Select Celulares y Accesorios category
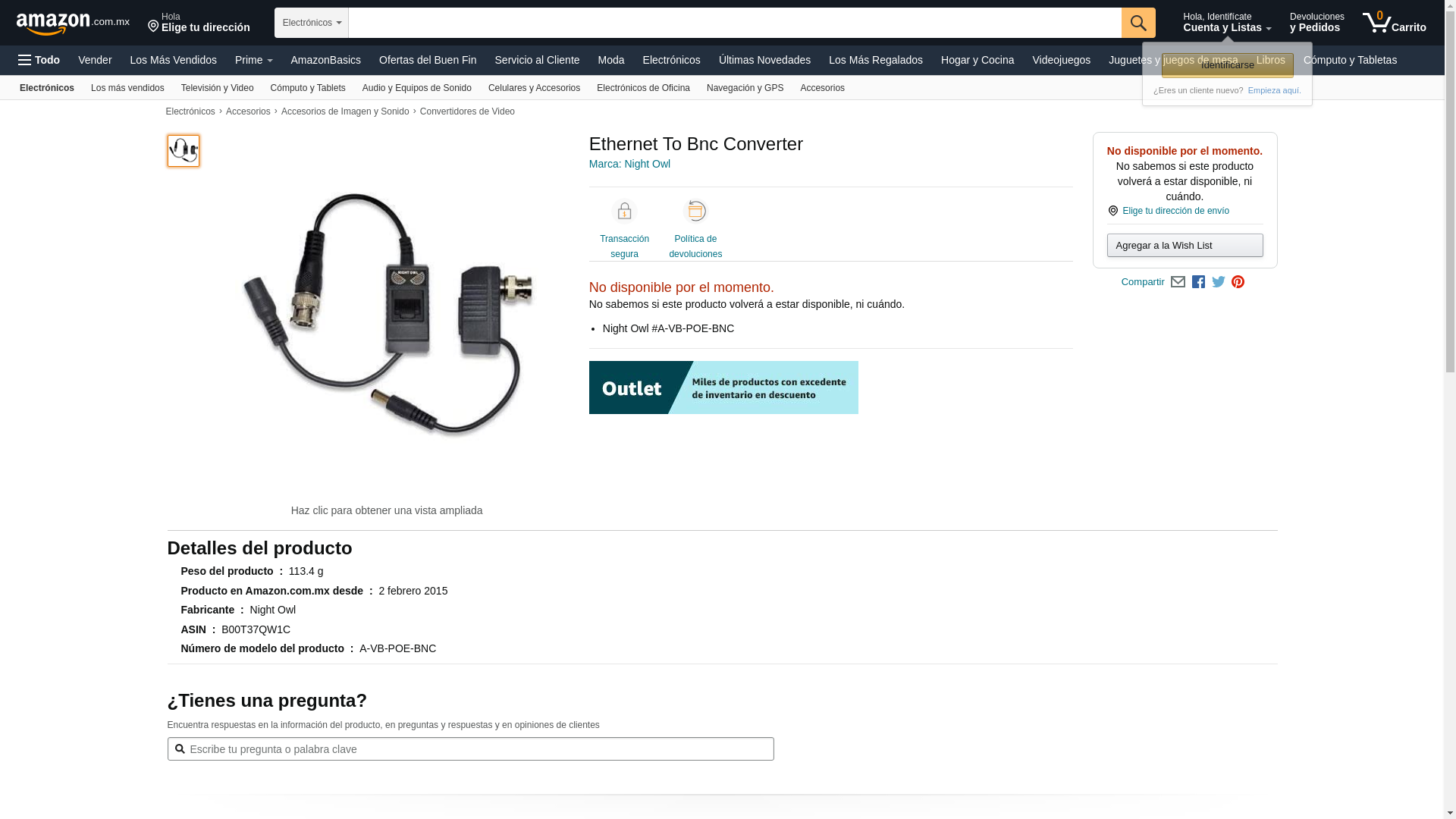1456x819 pixels. [534, 88]
